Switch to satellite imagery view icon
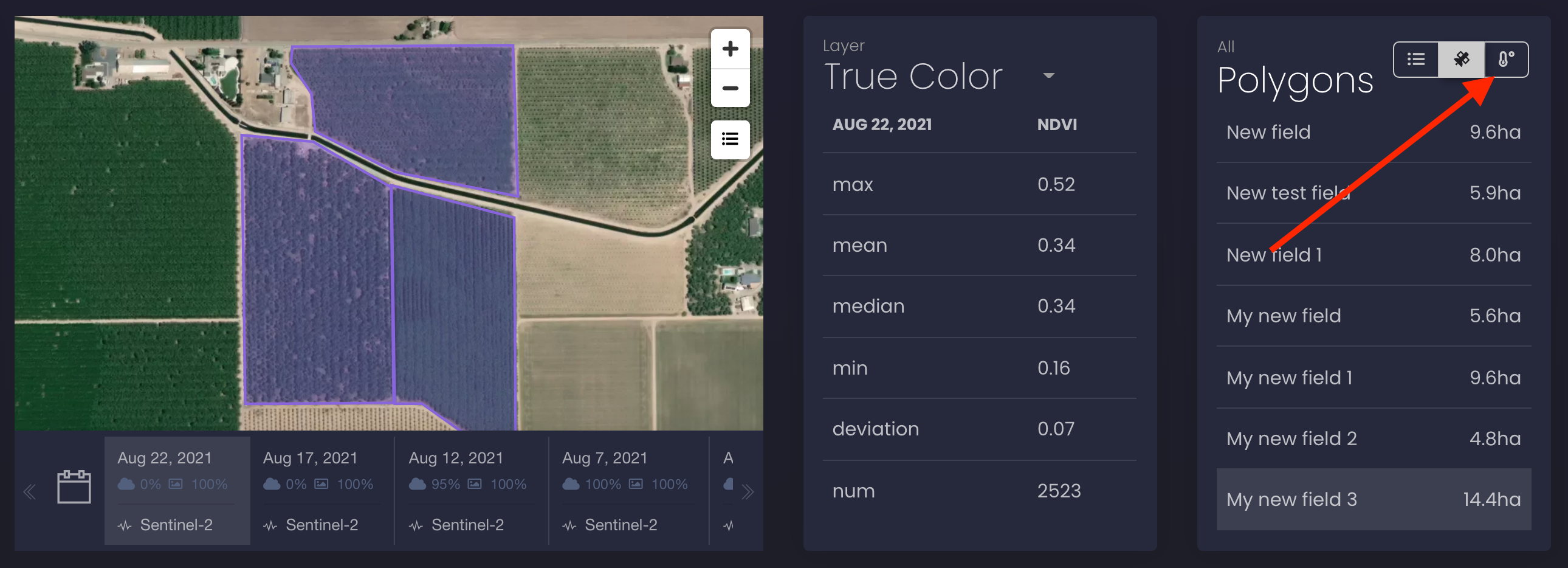1568x568 pixels. coord(1461,60)
